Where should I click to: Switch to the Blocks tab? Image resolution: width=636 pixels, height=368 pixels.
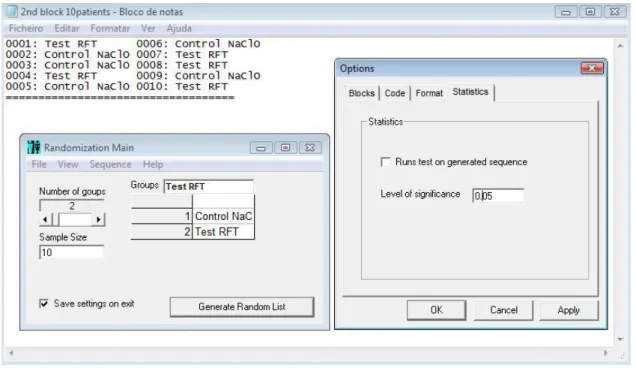(361, 93)
